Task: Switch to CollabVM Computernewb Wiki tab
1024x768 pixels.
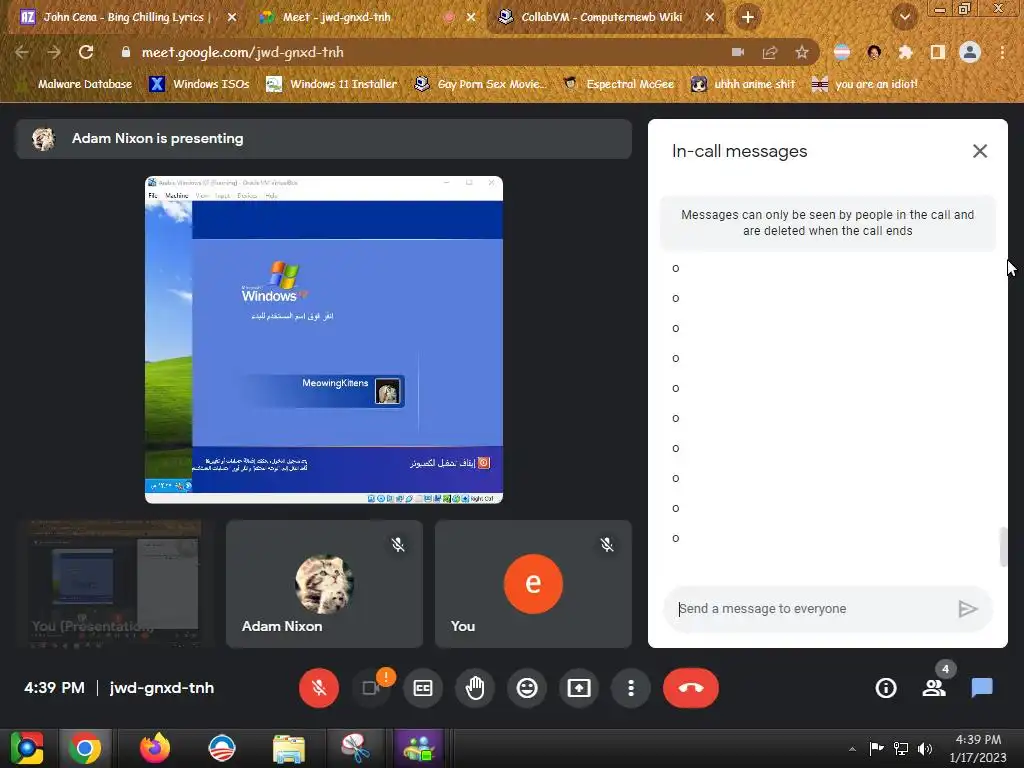Action: pyautogui.click(x=601, y=17)
